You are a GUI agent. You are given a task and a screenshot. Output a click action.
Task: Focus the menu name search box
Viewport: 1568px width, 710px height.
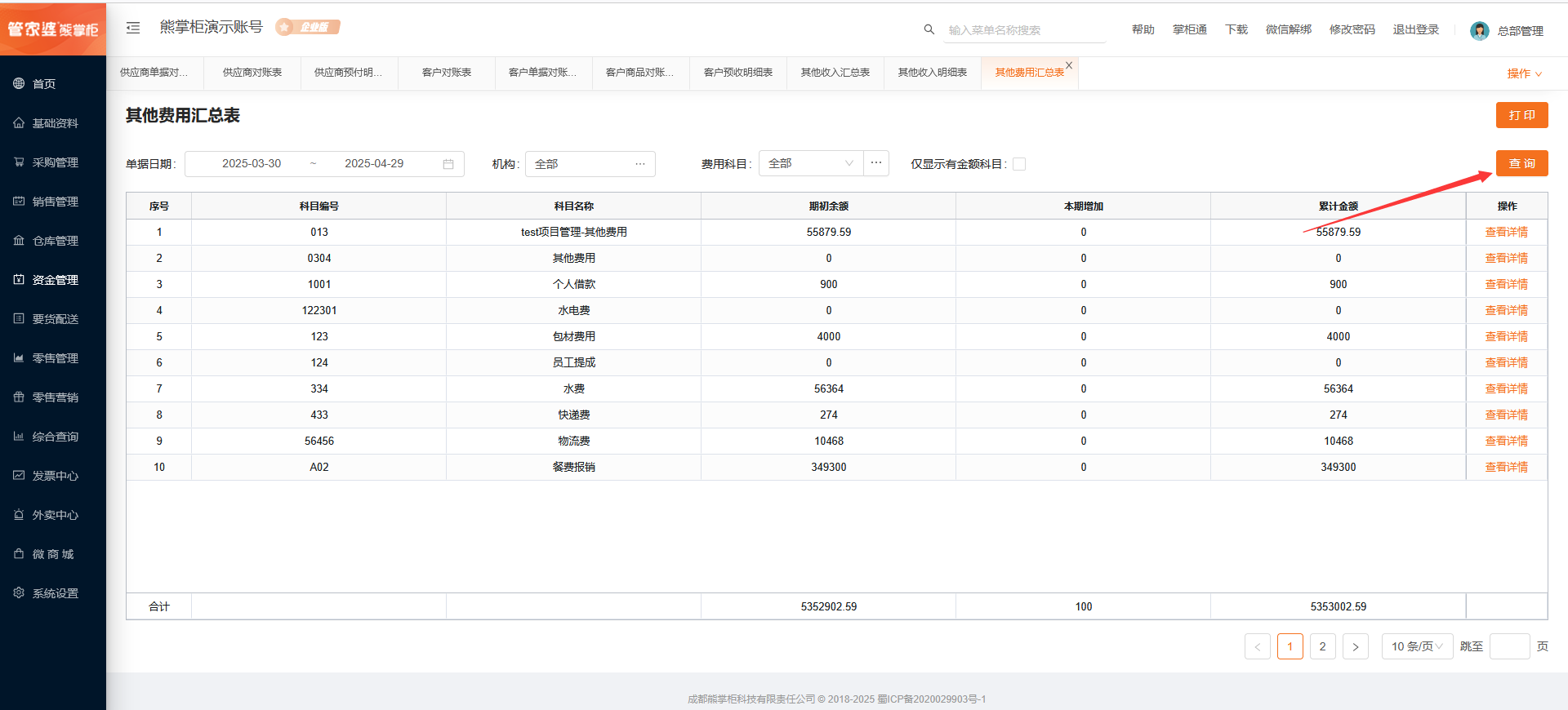click(x=1026, y=30)
